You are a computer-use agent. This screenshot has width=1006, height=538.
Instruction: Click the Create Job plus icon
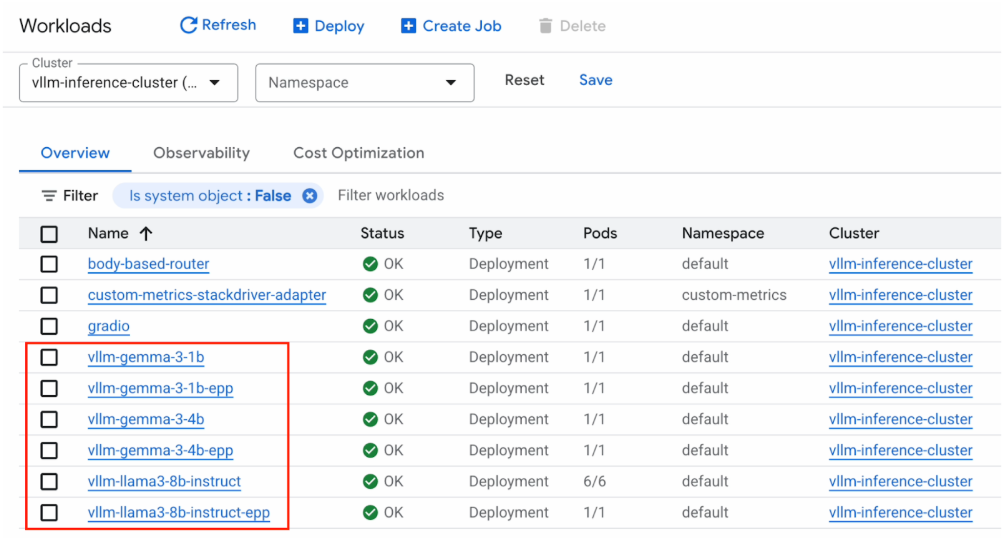(408, 26)
